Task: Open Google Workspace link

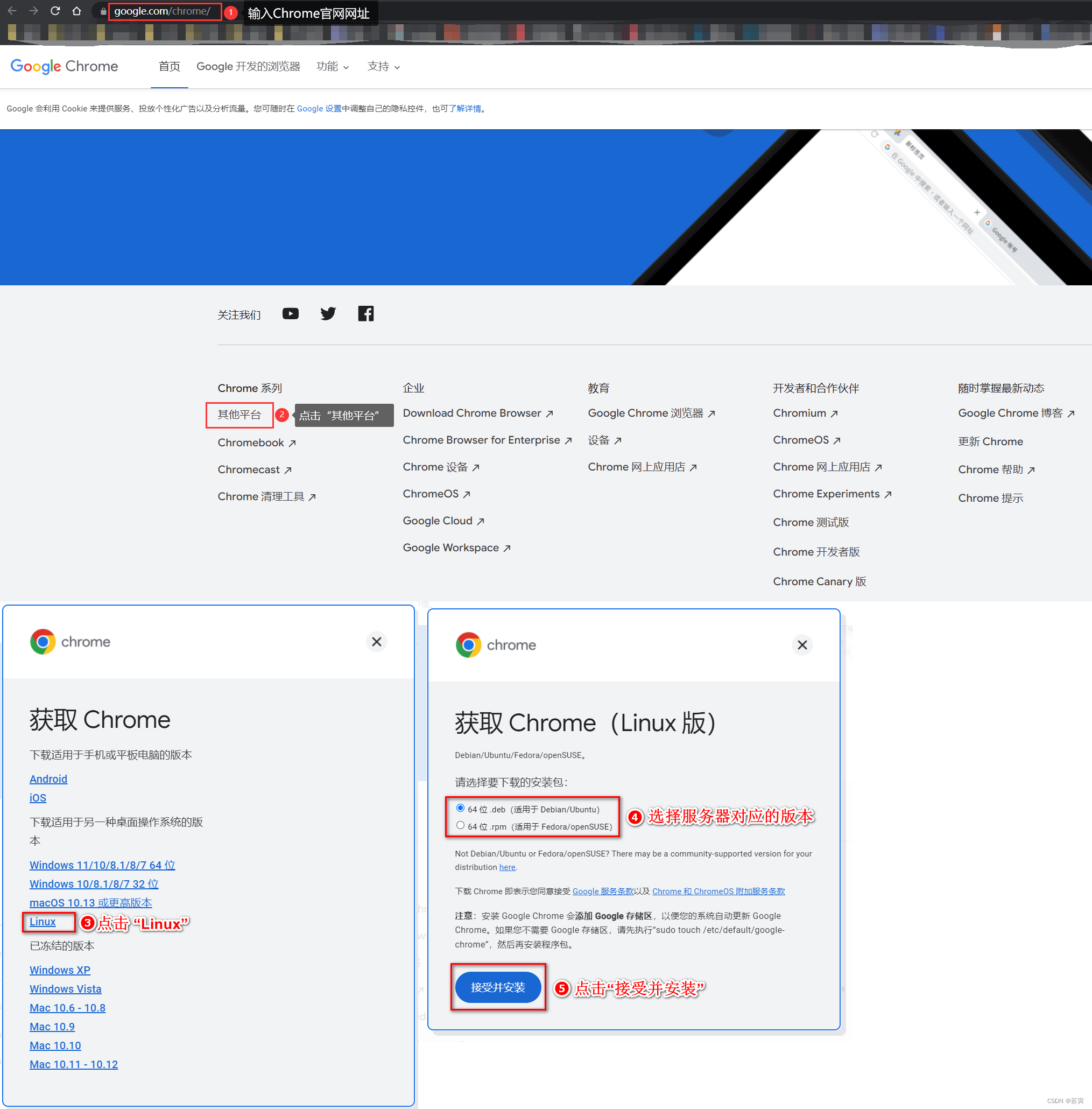Action: [456, 548]
